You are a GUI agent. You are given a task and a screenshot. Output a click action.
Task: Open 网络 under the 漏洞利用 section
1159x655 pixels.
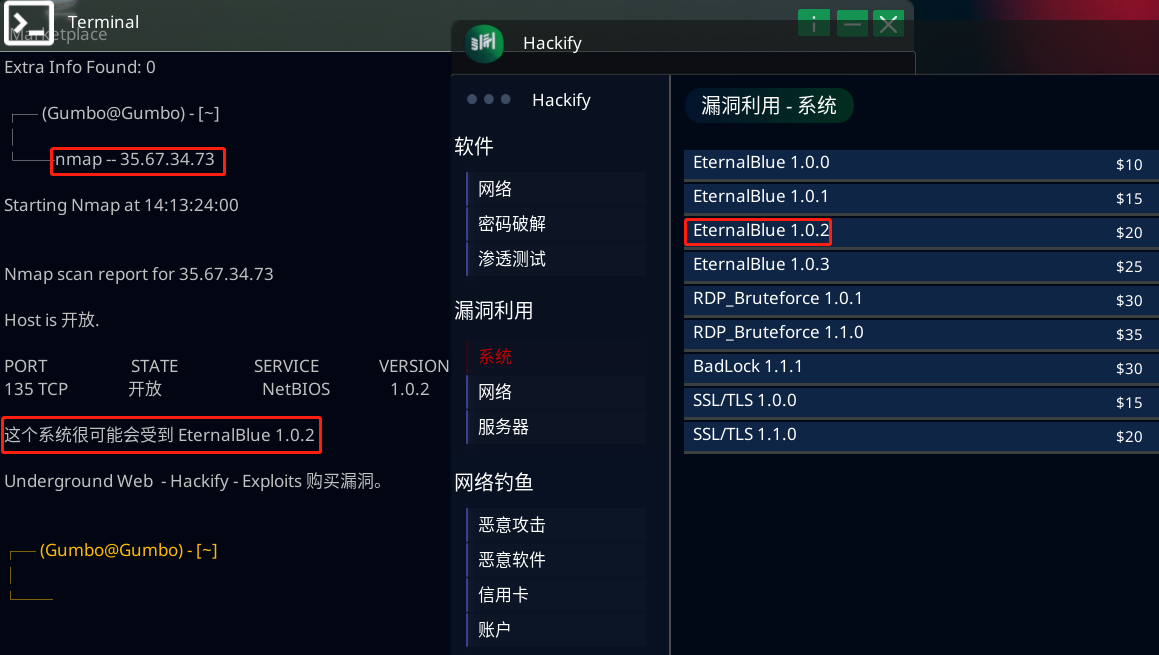point(557,392)
